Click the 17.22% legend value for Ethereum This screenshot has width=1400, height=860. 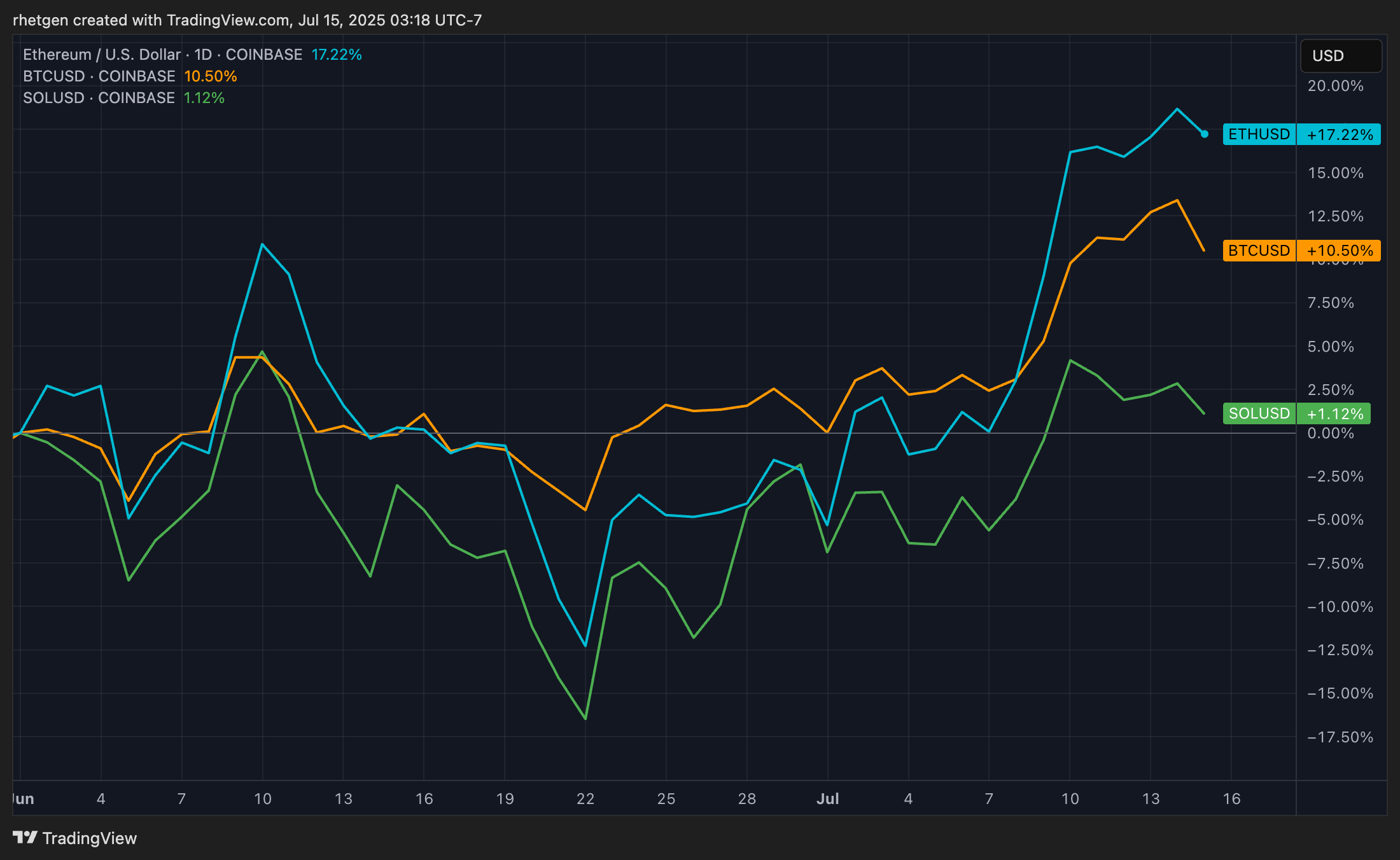pos(336,55)
